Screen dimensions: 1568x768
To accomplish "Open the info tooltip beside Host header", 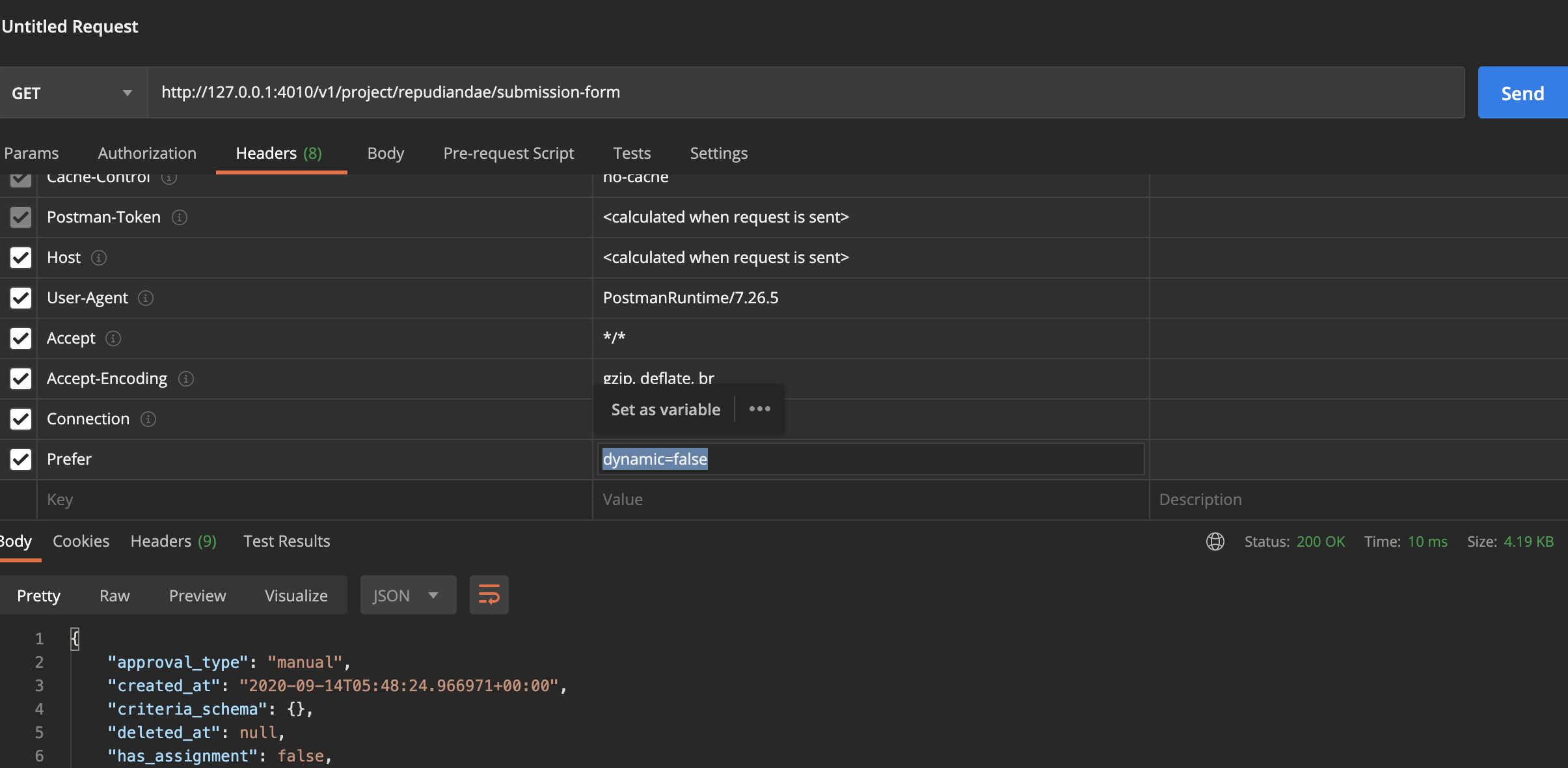I will coord(98,258).
